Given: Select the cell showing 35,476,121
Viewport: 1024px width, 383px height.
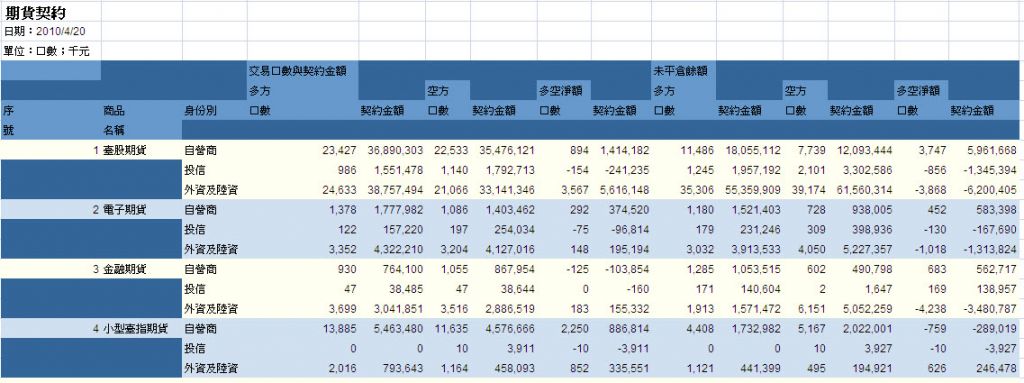Looking at the screenshot, I should coord(507,151).
